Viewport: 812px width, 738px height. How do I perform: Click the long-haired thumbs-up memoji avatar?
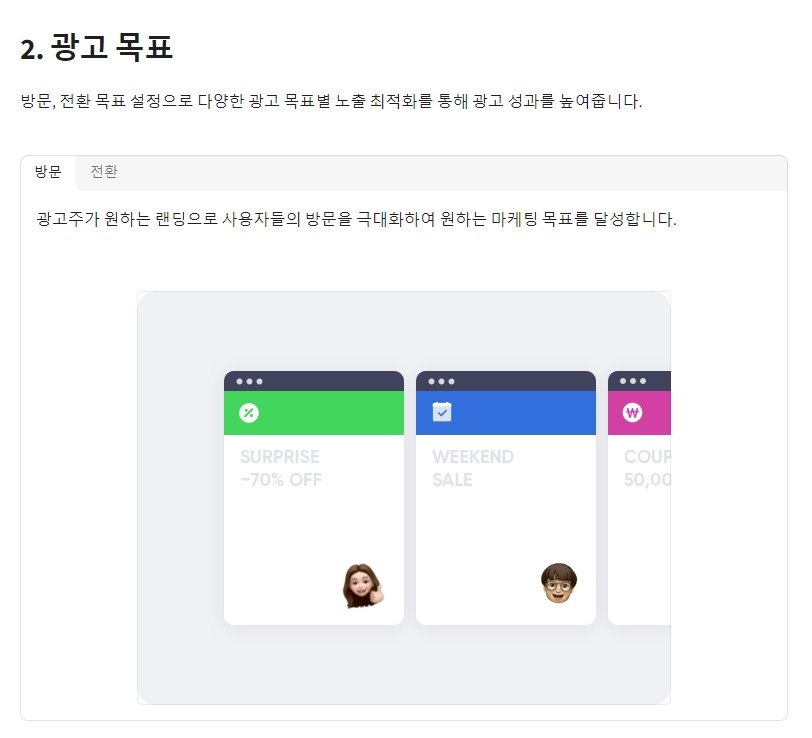pos(362,586)
